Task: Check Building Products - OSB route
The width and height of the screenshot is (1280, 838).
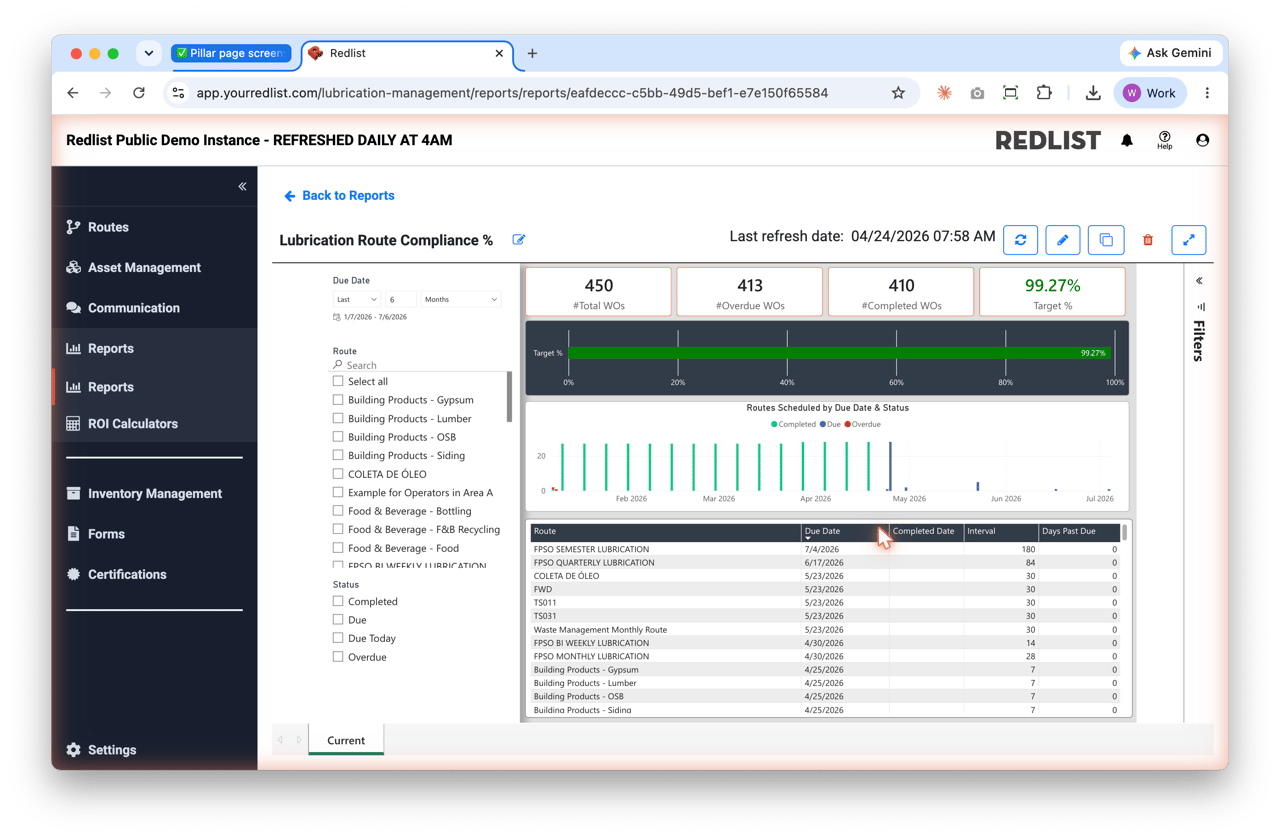Action: point(338,437)
